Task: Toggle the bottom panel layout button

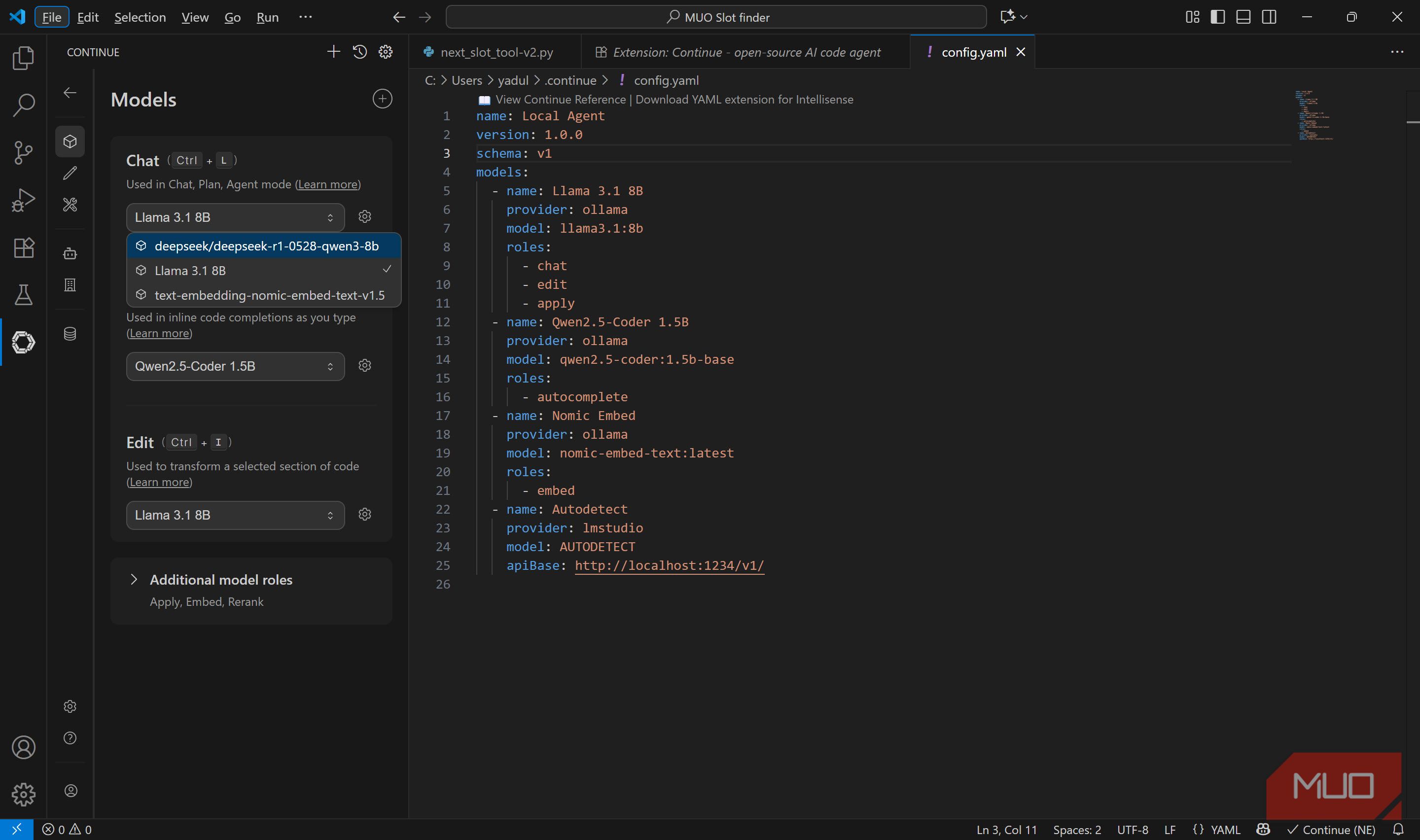Action: point(1243,17)
